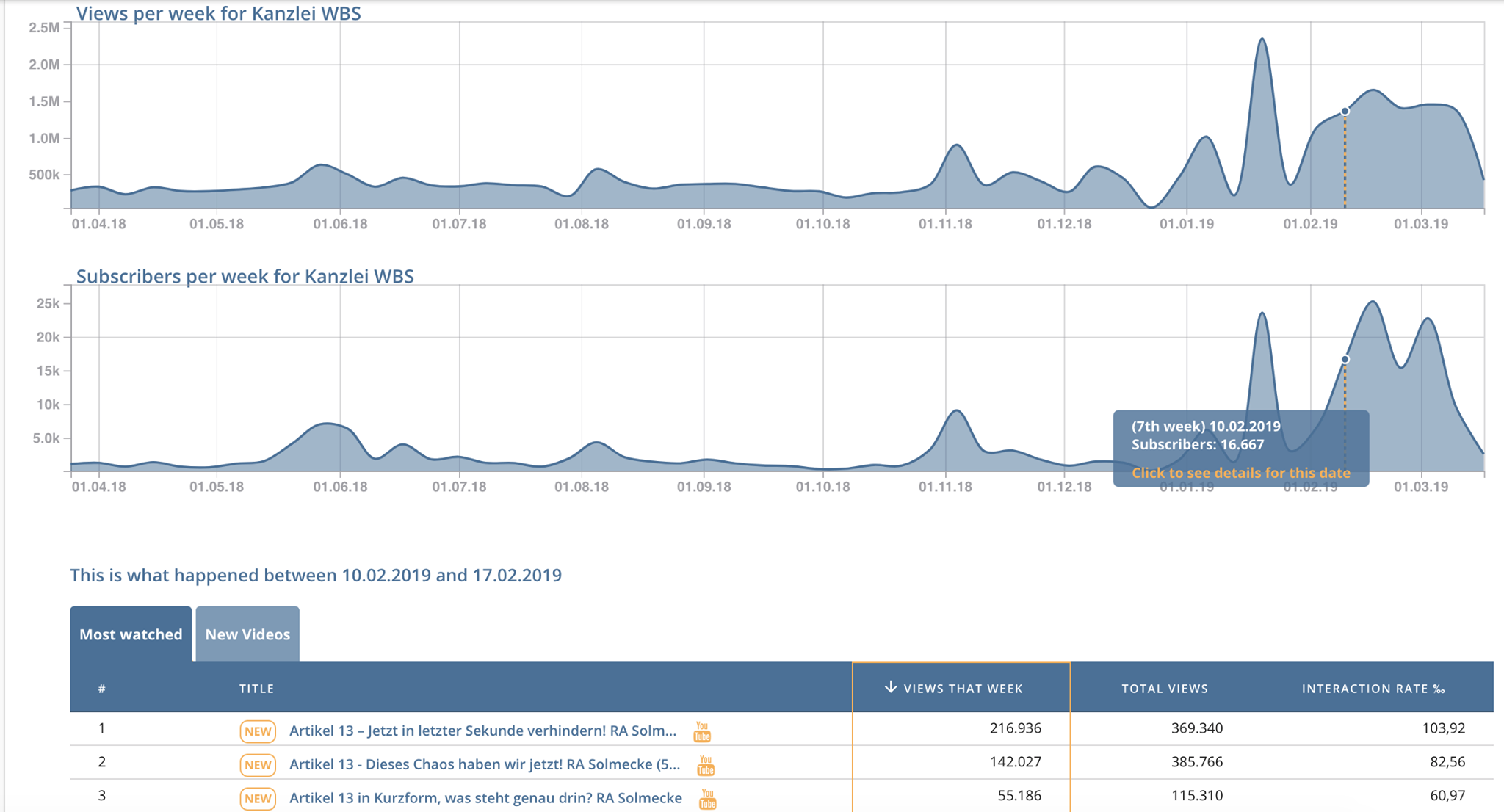Click the 60,97 interaction rate cell

(x=1447, y=796)
